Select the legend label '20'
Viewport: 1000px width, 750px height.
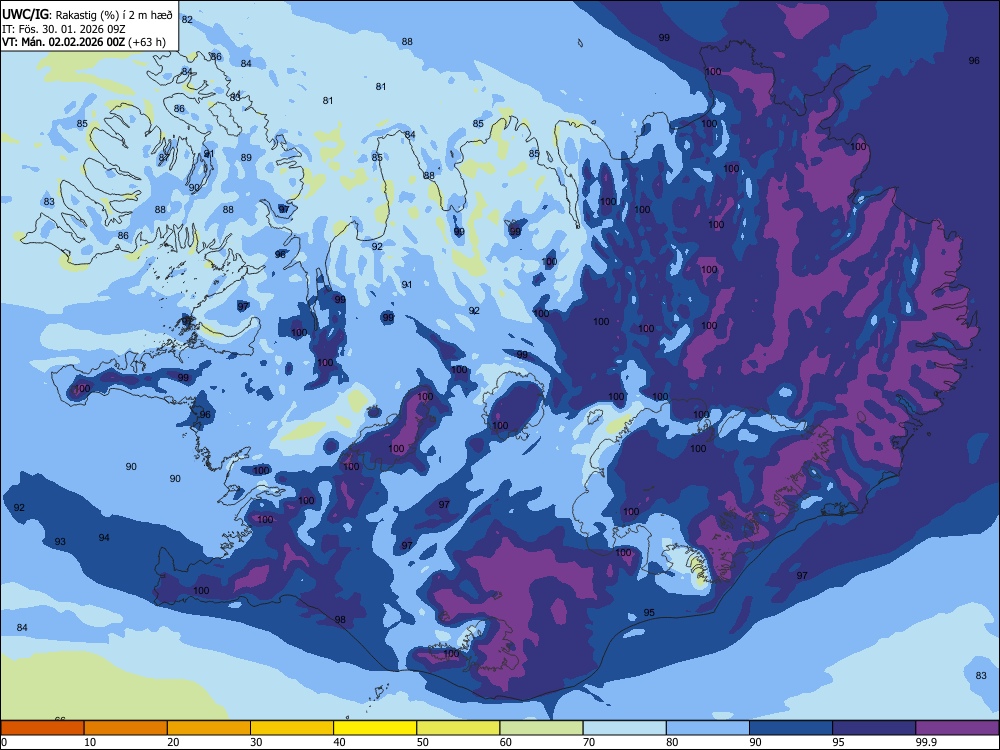(x=173, y=742)
